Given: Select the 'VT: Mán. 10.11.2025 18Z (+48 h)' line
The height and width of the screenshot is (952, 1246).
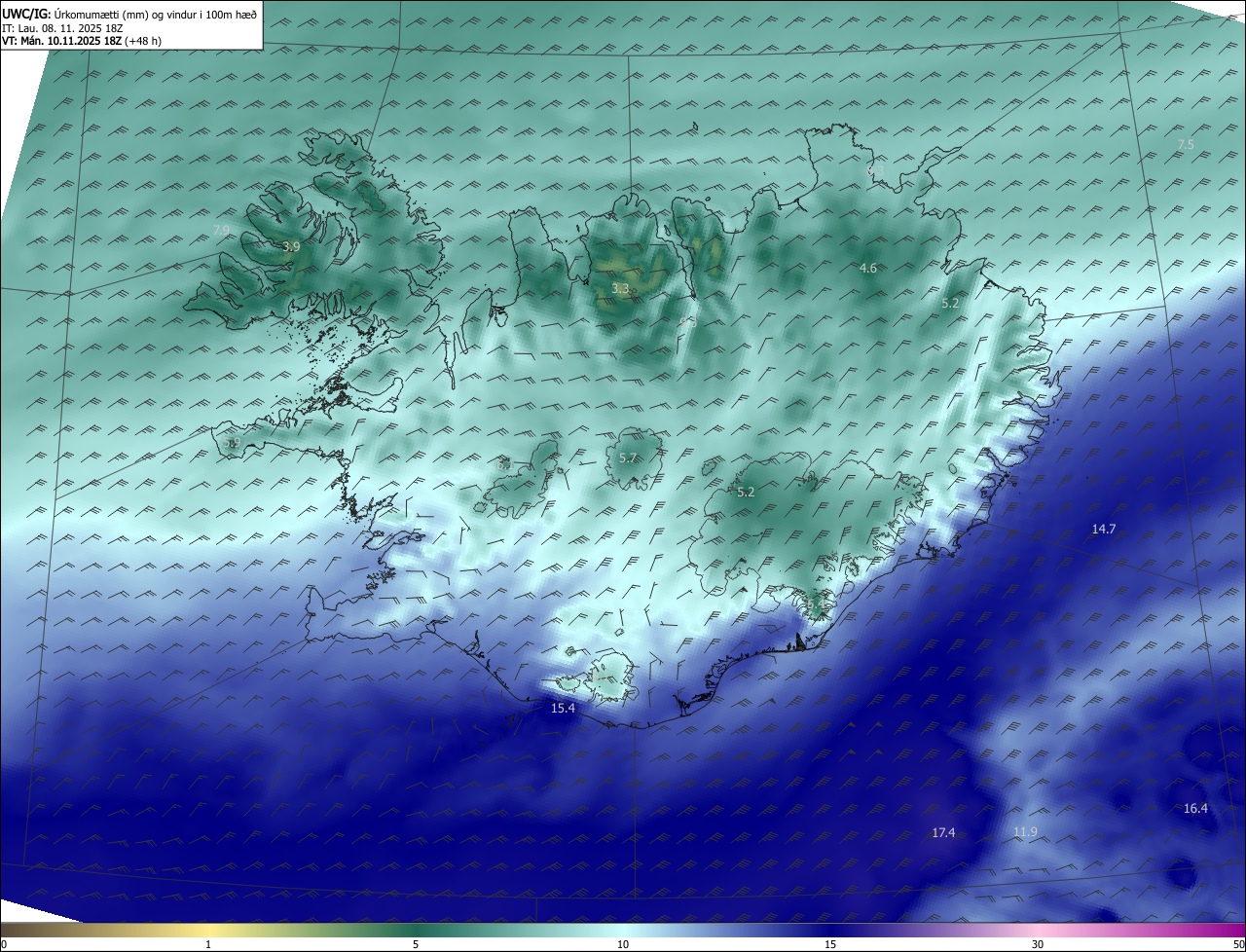Looking at the screenshot, I should [81, 41].
